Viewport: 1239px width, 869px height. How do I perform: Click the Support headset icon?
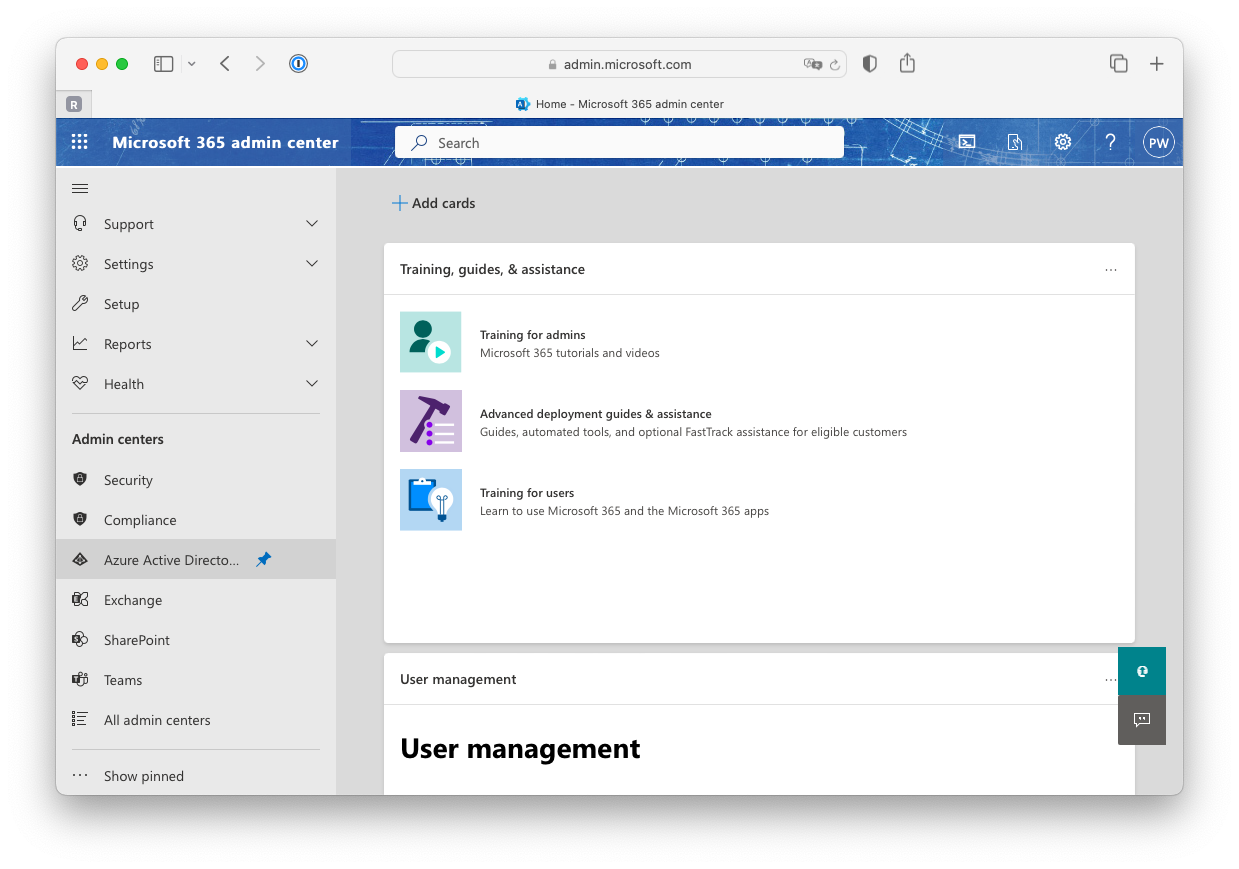click(80, 224)
